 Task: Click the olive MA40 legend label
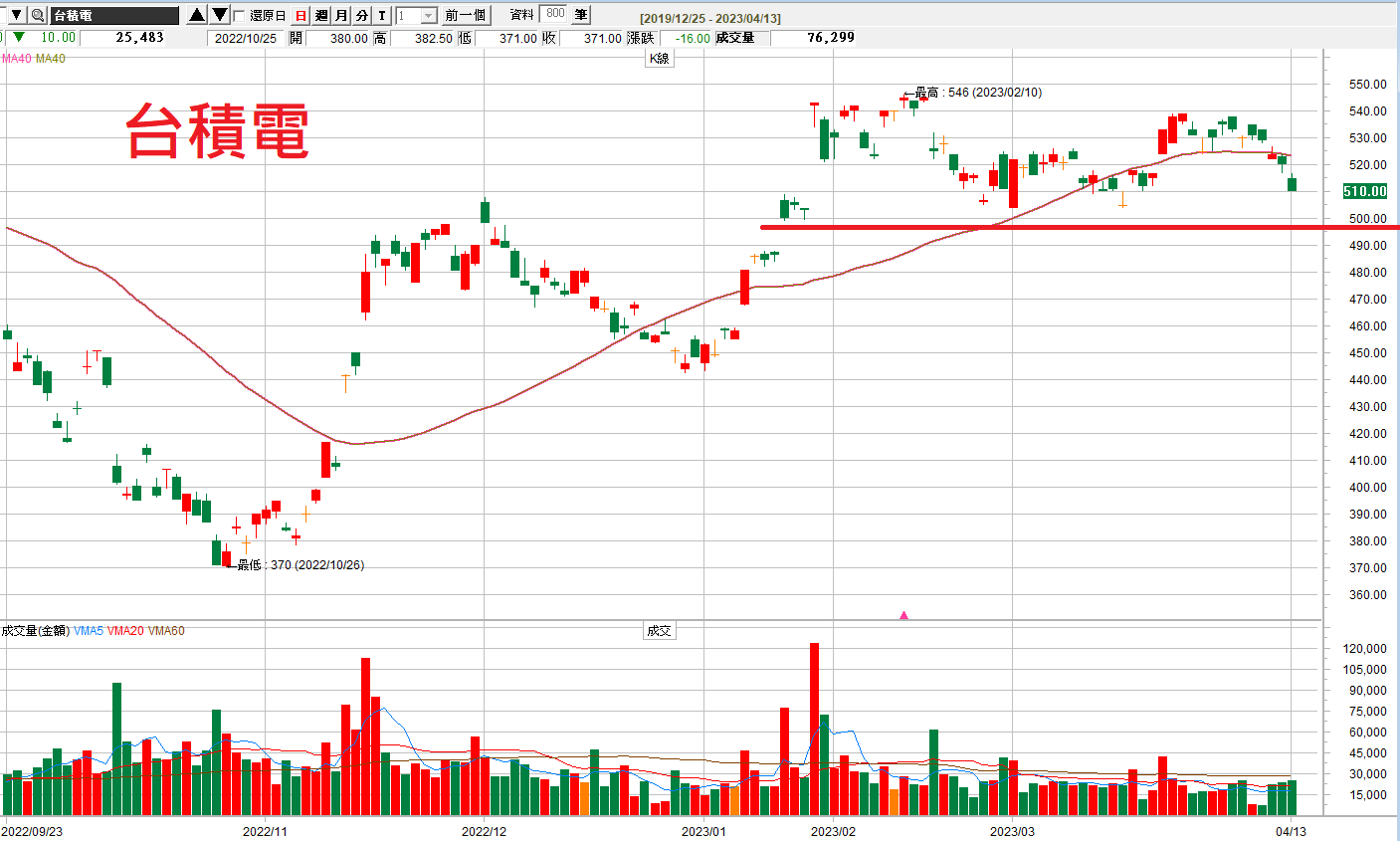(x=51, y=59)
